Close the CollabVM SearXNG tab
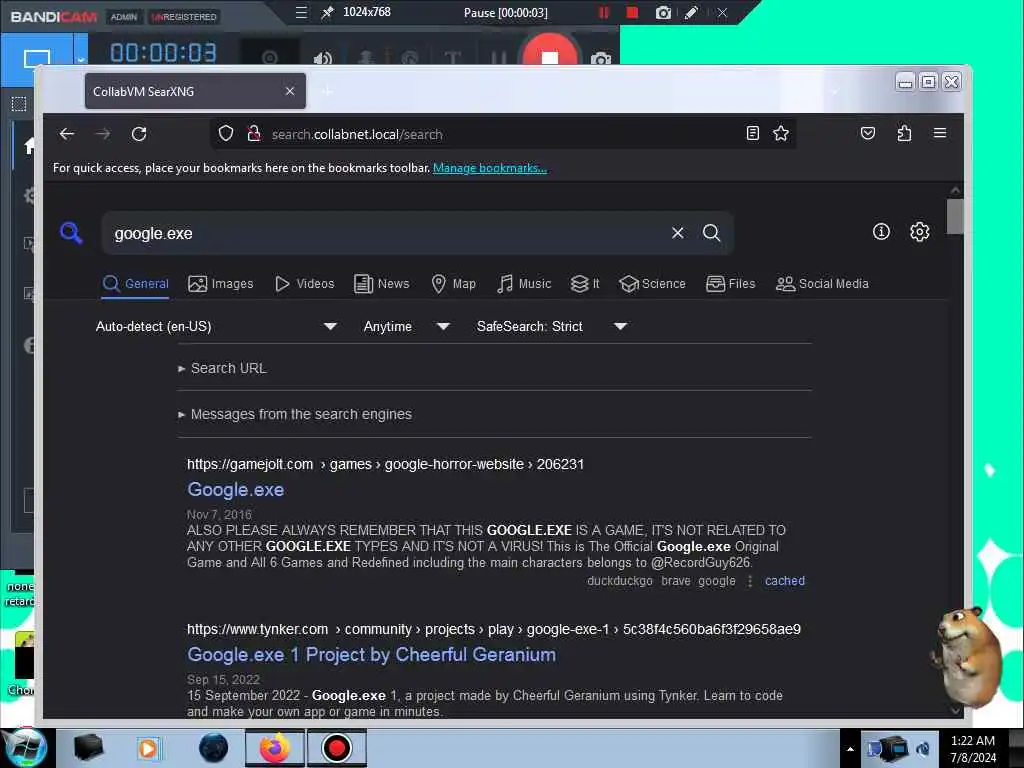The width and height of the screenshot is (1024, 768). coord(290,91)
